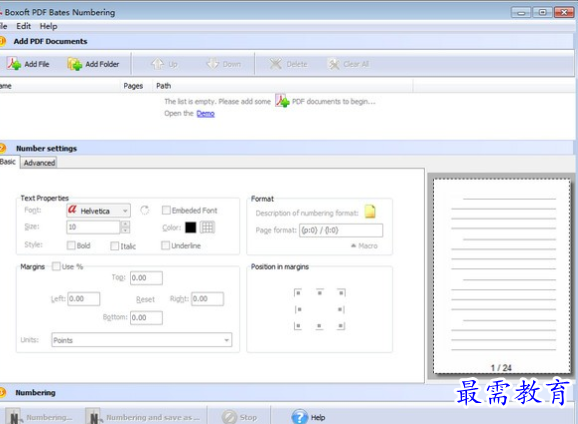Increase font size with the stepper up arrow
The image size is (578, 424).
pyautogui.click(x=125, y=224)
